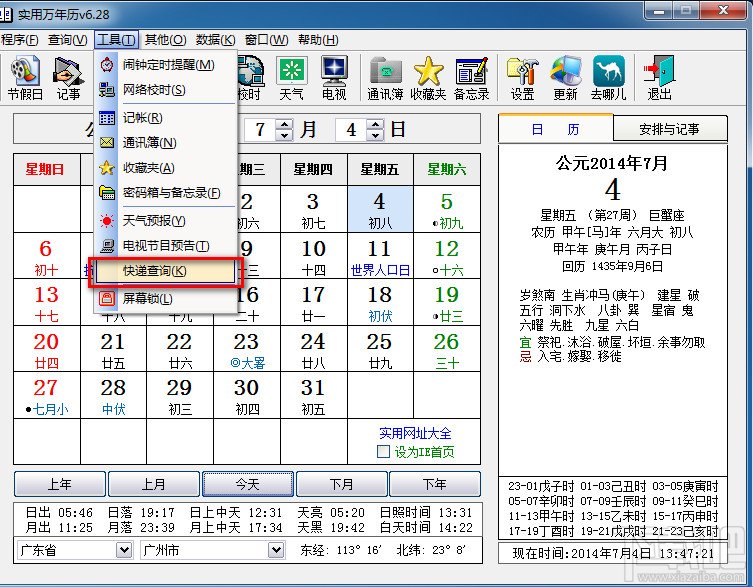Go to previous month with 上月
753x587 pixels.
pyautogui.click(x=154, y=484)
